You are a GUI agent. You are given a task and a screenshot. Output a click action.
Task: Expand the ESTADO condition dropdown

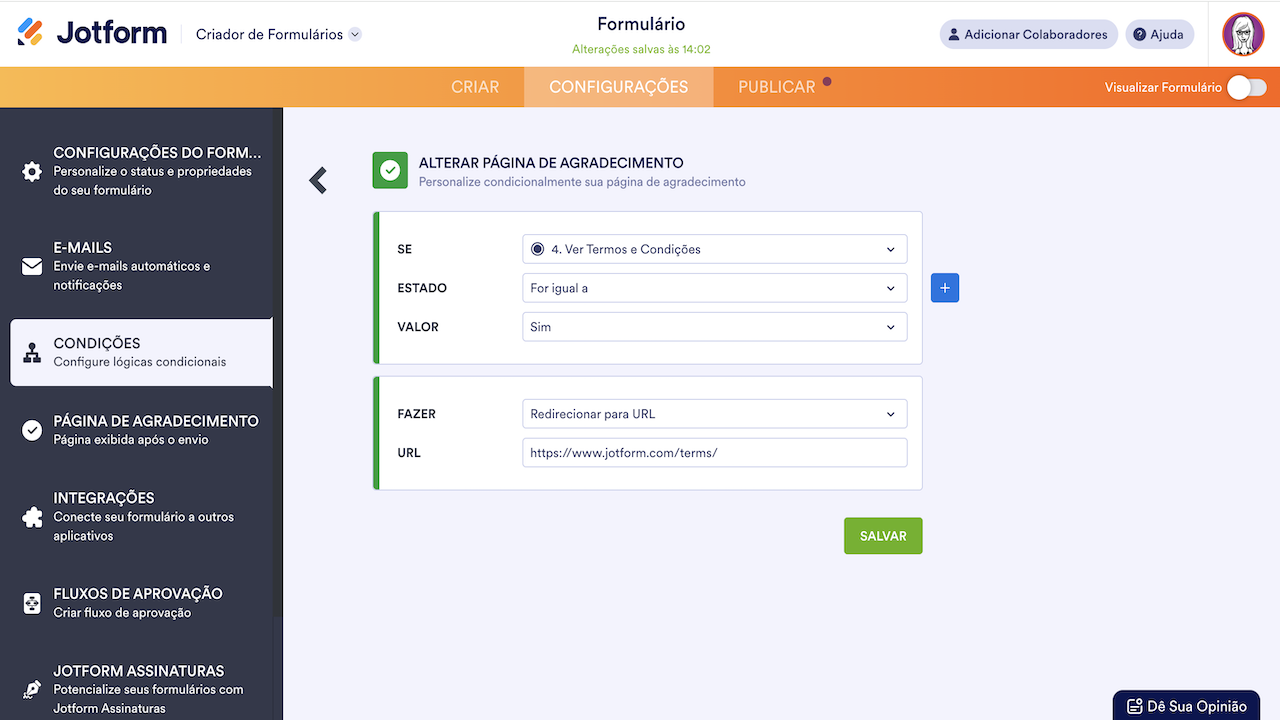point(714,288)
